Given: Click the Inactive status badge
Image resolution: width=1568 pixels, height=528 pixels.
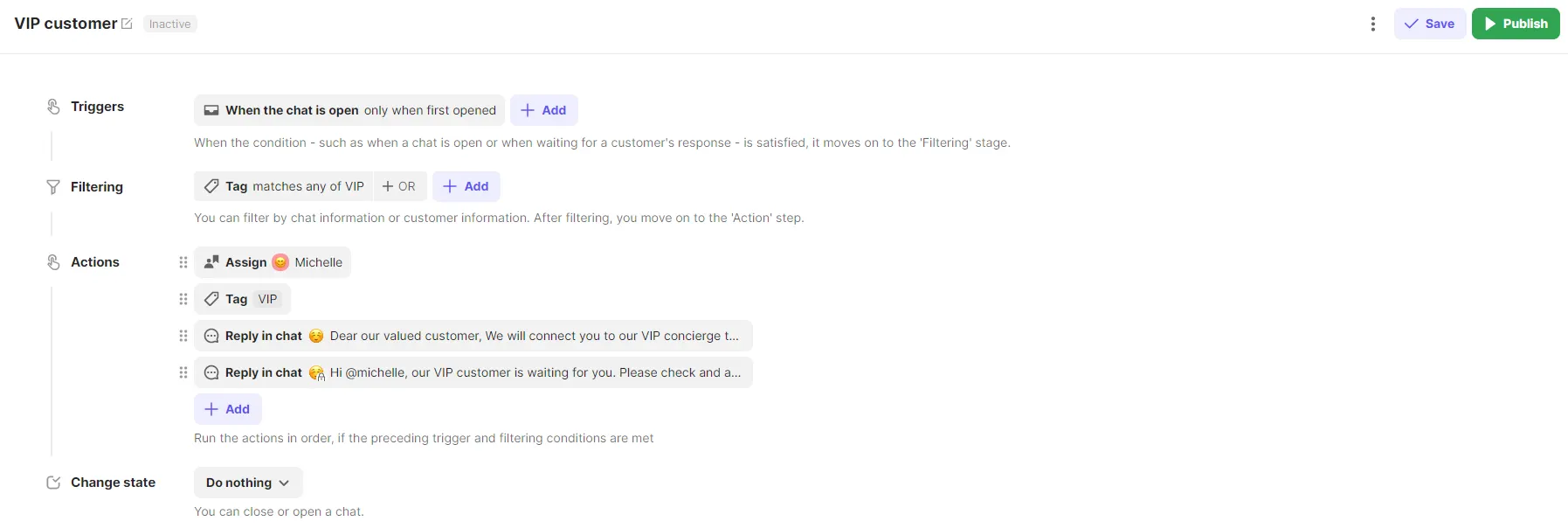Looking at the screenshot, I should click(169, 24).
